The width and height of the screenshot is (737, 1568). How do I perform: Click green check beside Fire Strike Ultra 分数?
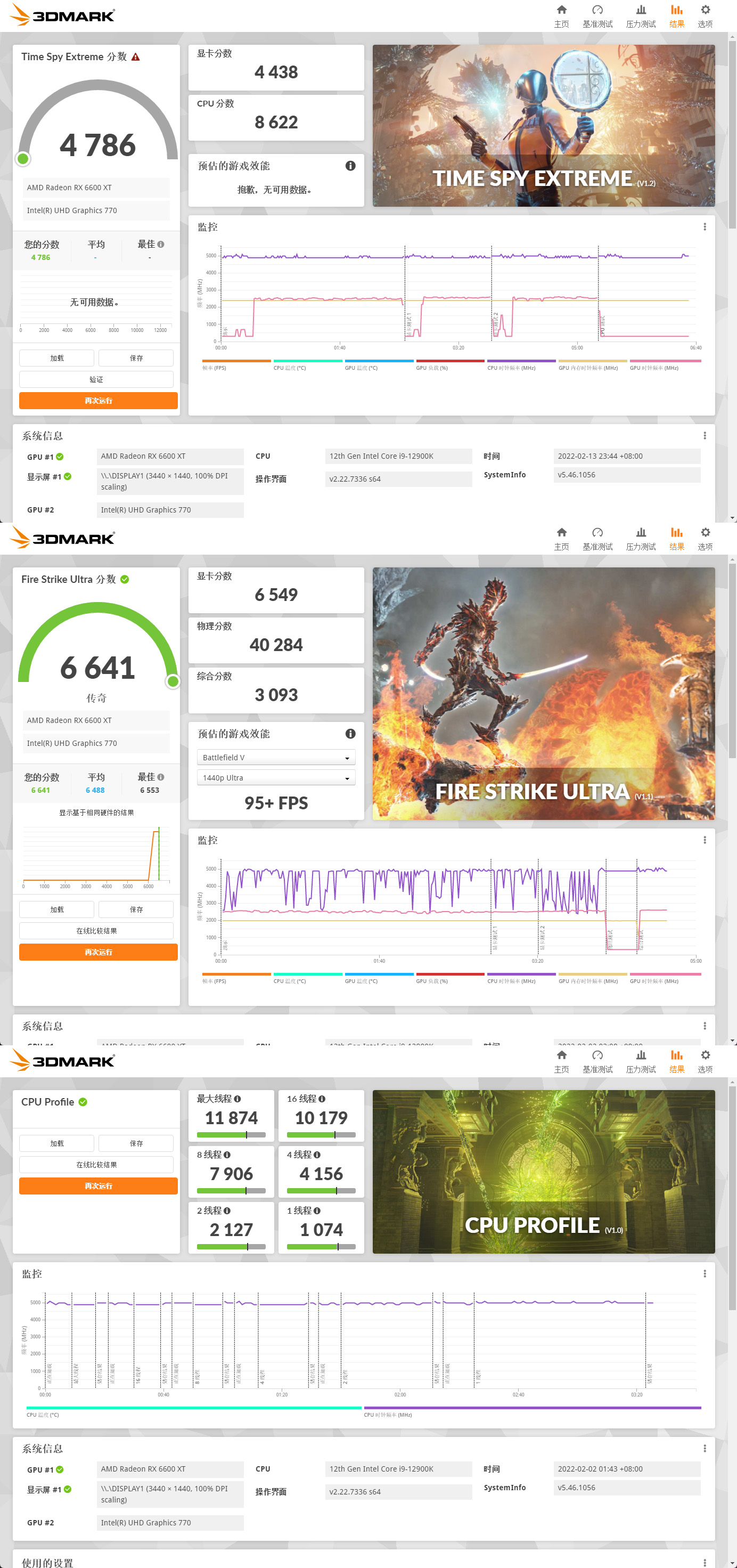(x=124, y=580)
